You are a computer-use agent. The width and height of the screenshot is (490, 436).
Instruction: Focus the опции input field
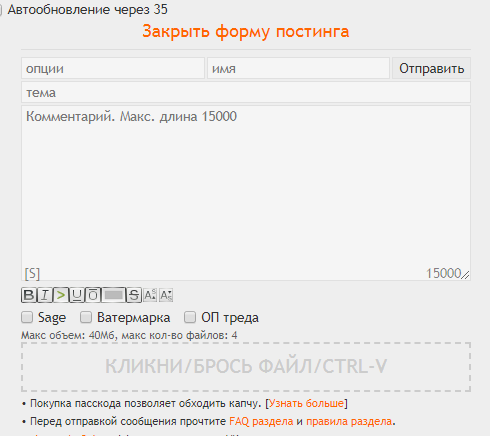click(113, 68)
